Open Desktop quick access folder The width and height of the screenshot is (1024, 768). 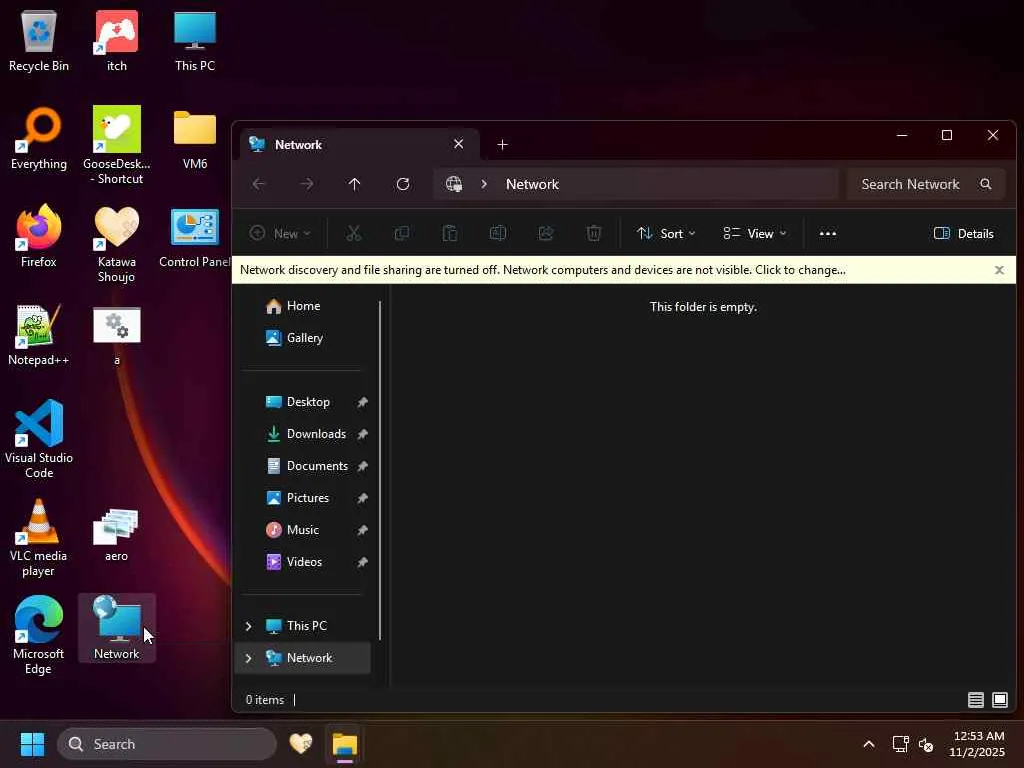click(x=302, y=402)
